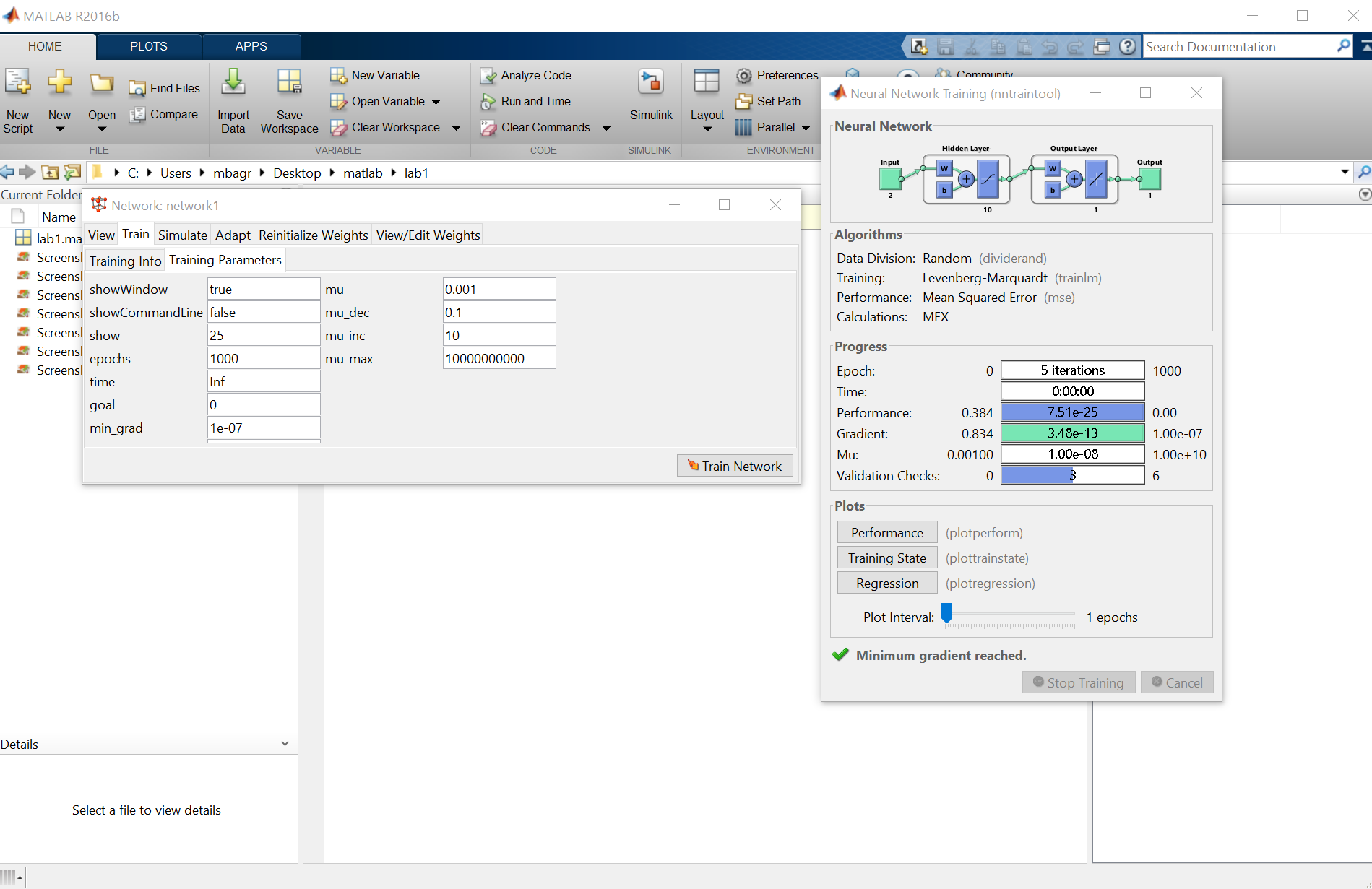Navigate forward with forward arrow
This screenshot has width=1372, height=889.
click(x=27, y=172)
